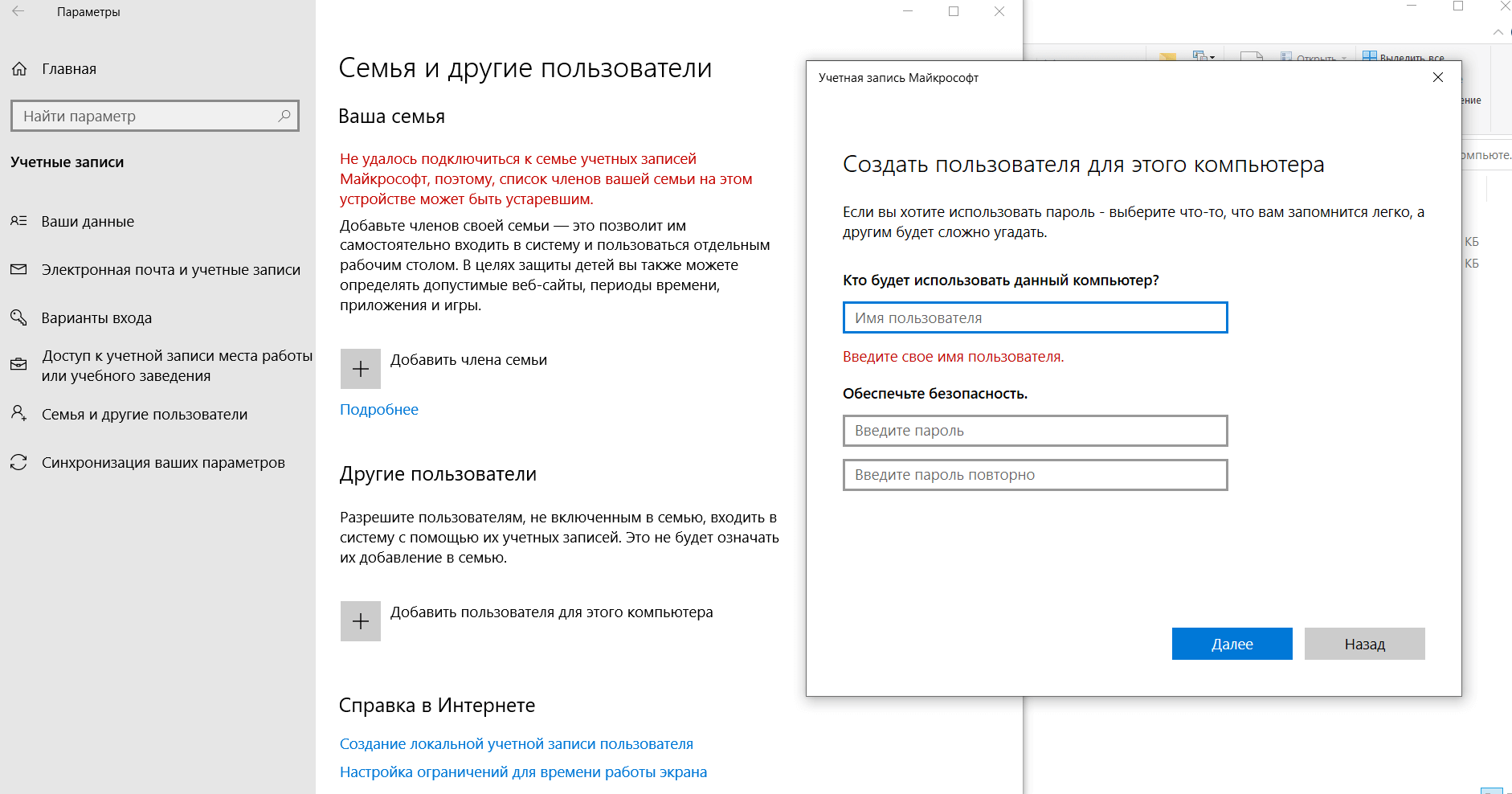Open Настройка ограничений времени экрана link
Viewport: 1512px width, 794px height.
pos(523,772)
